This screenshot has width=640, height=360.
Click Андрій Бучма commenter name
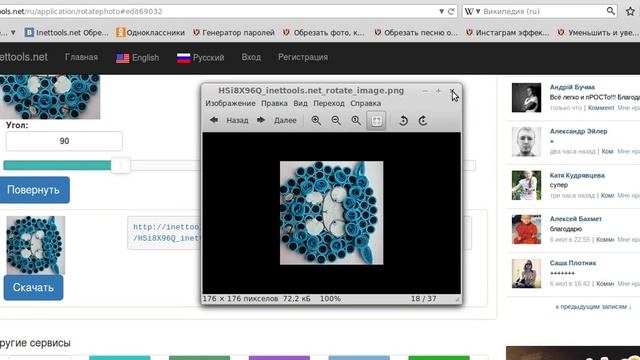[x=572, y=87]
